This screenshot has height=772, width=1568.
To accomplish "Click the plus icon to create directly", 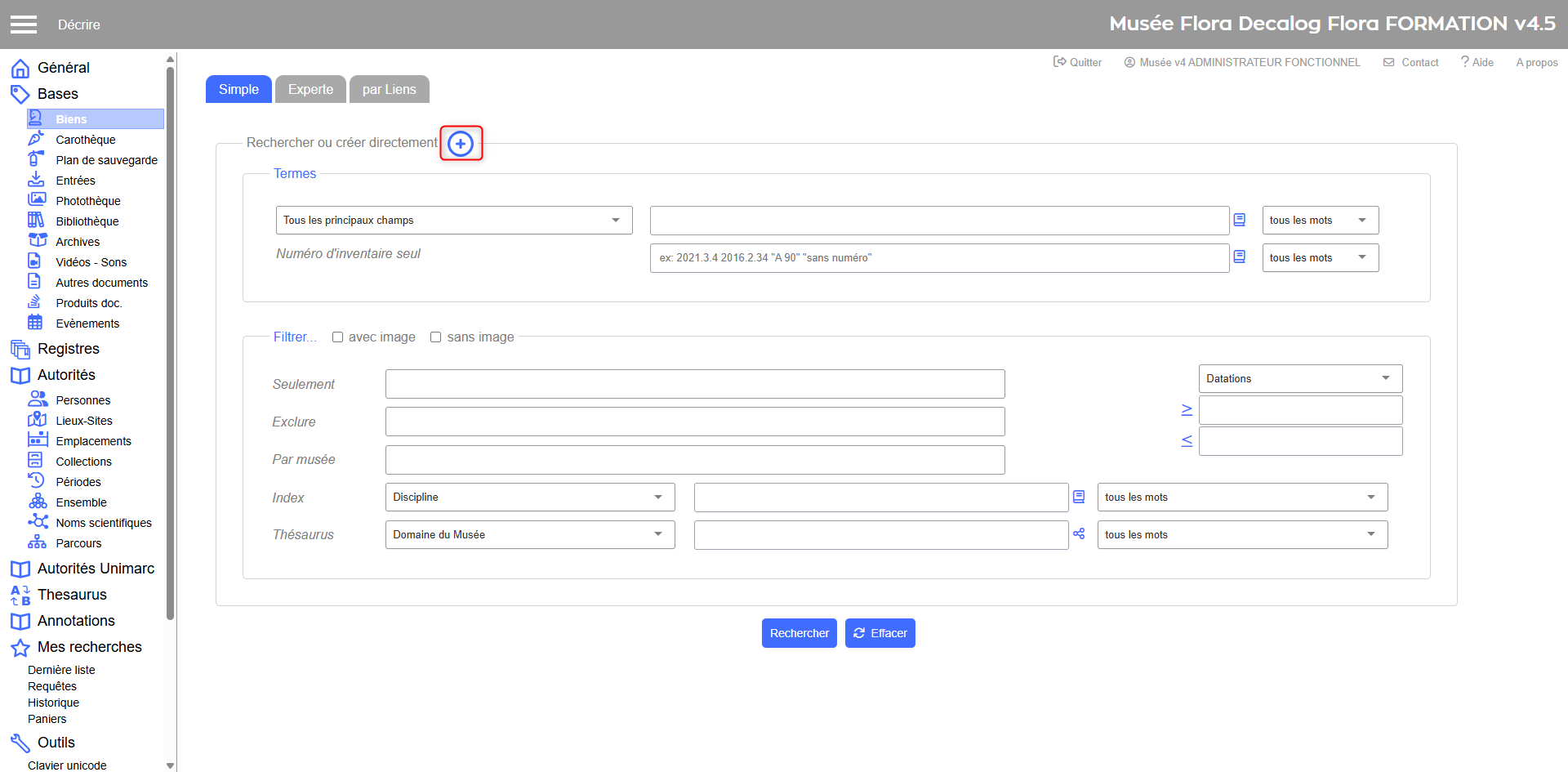I will [x=461, y=144].
